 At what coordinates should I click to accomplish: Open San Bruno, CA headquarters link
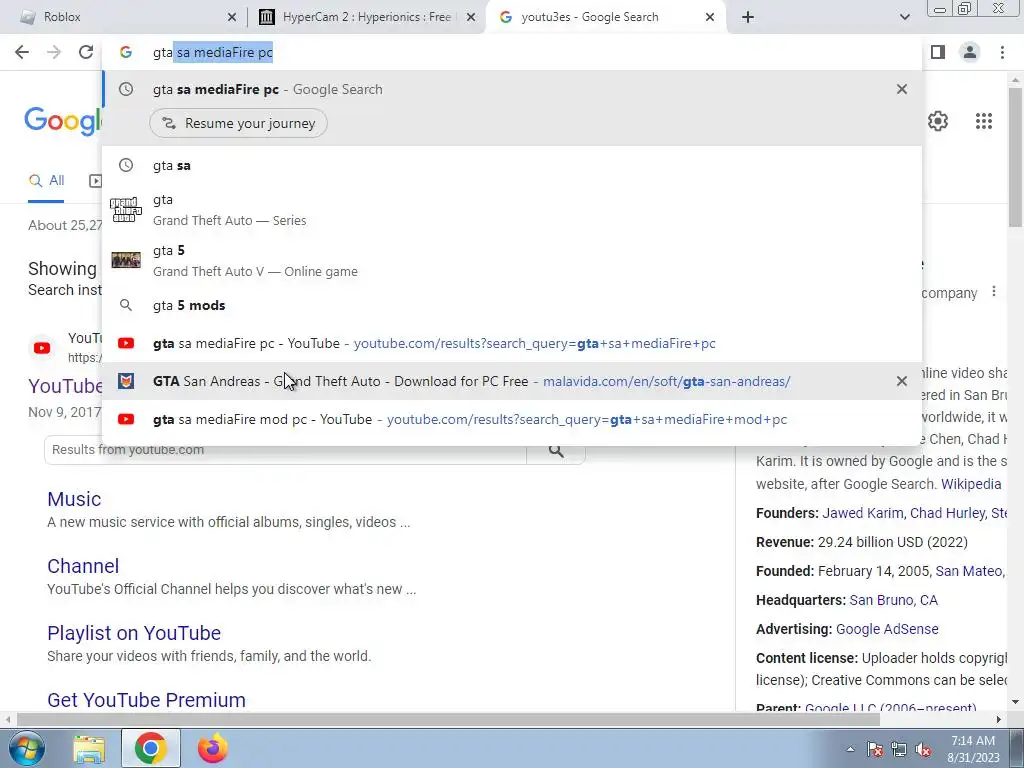click(893, 600)
